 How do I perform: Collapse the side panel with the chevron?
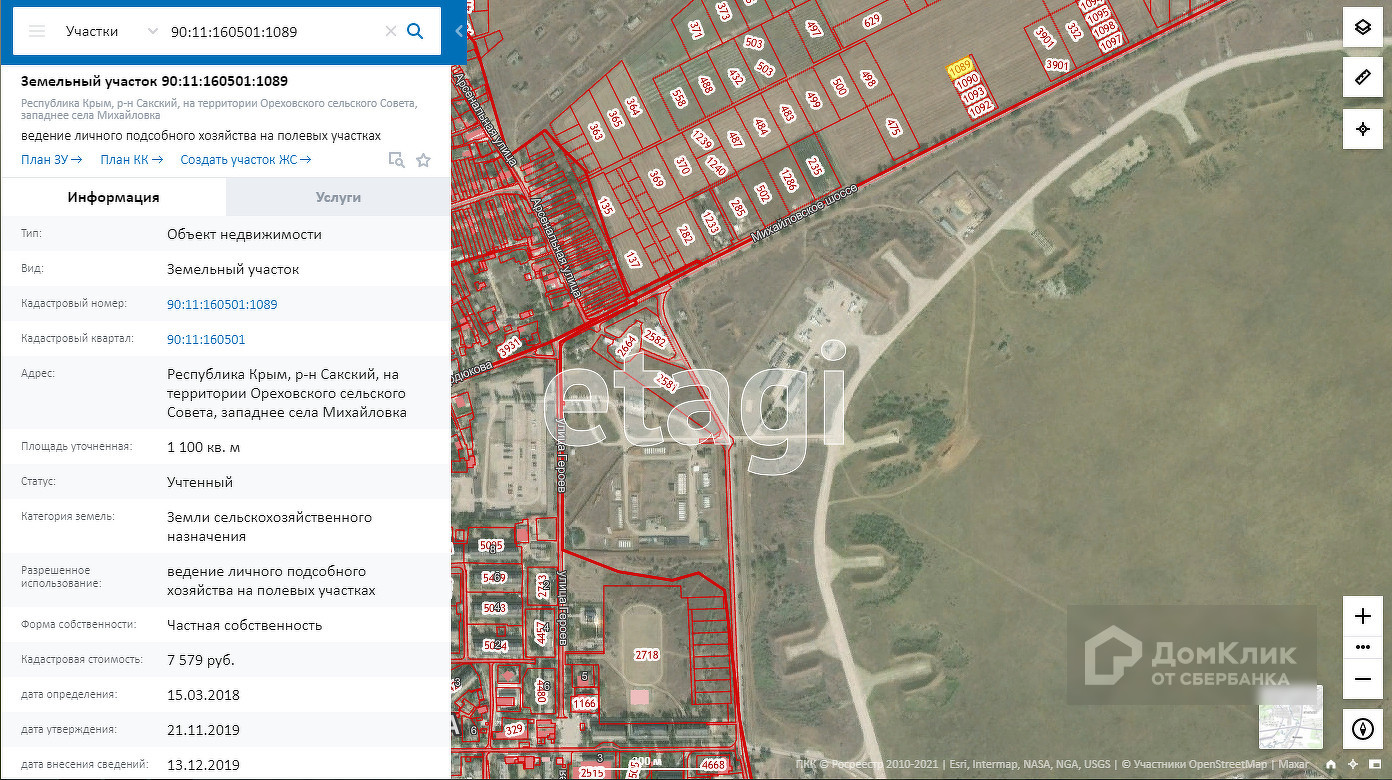(x=459, y=31)
